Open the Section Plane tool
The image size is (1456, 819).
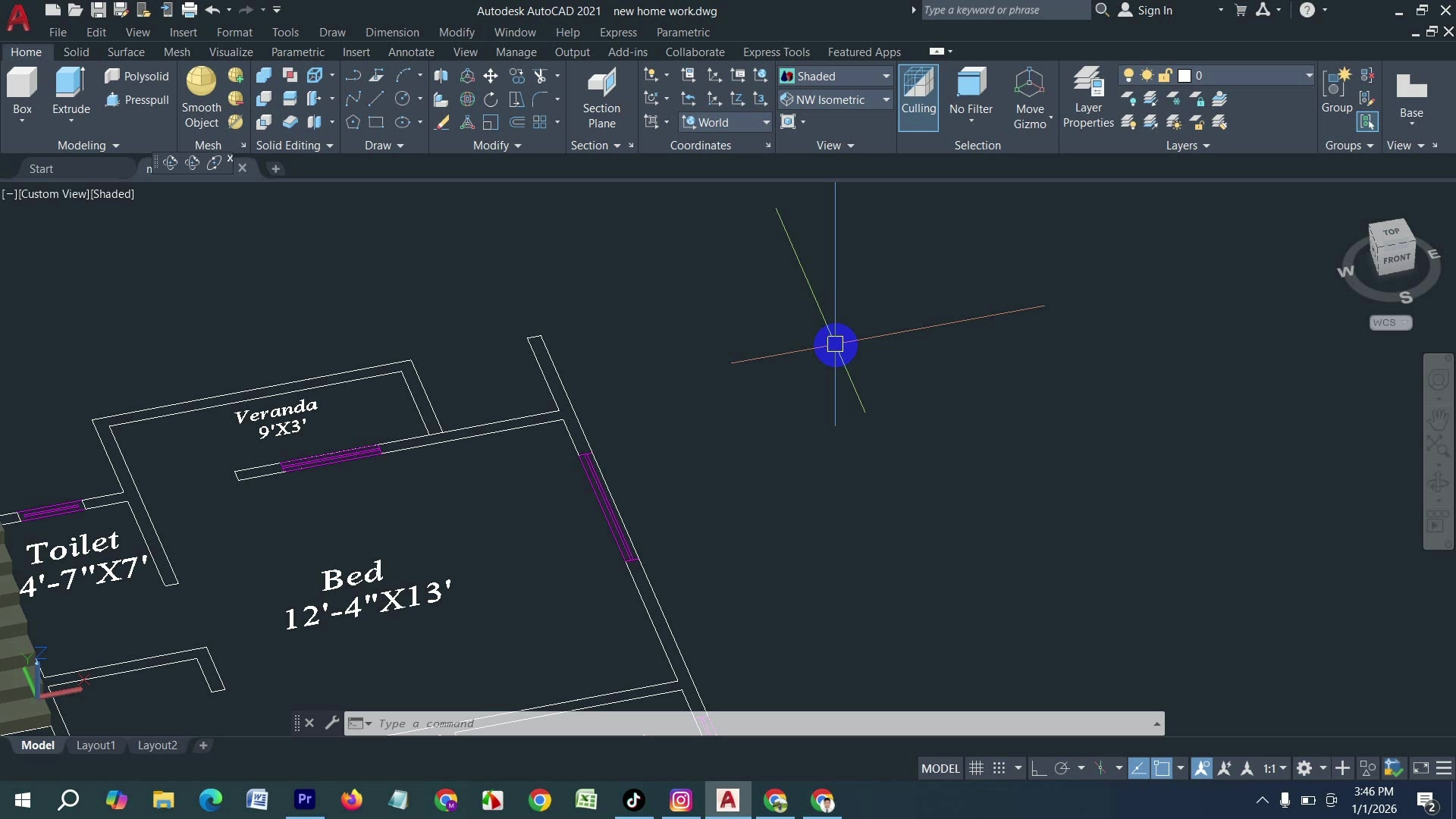pos(601,99)
